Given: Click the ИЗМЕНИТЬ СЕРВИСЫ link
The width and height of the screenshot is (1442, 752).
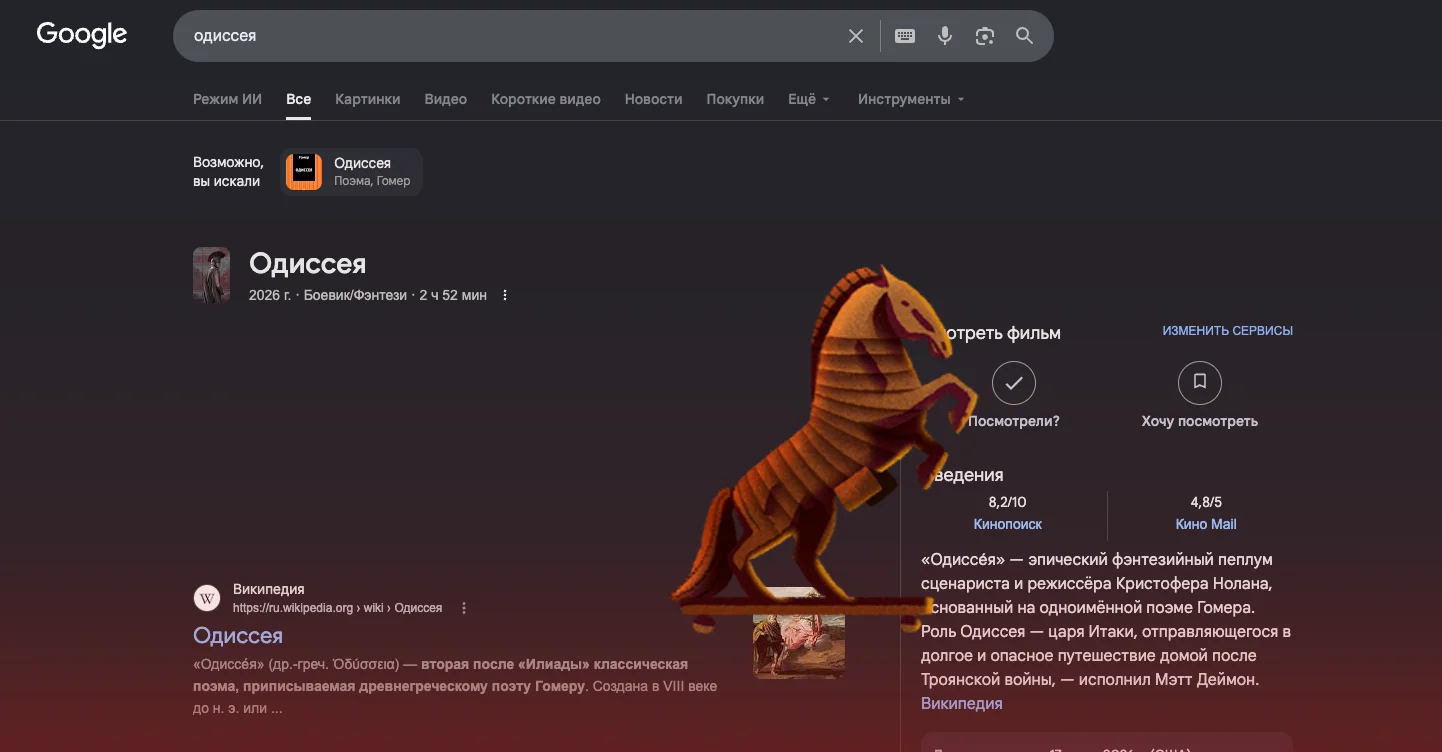Looking at the screenshot, I should click(1228, 330).
